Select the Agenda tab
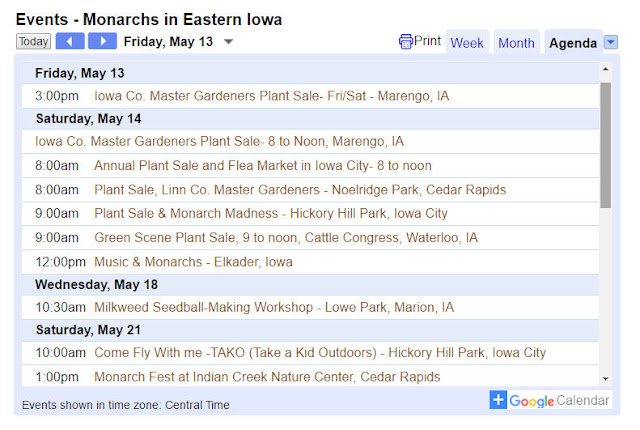640x430 pixels. 573,43
